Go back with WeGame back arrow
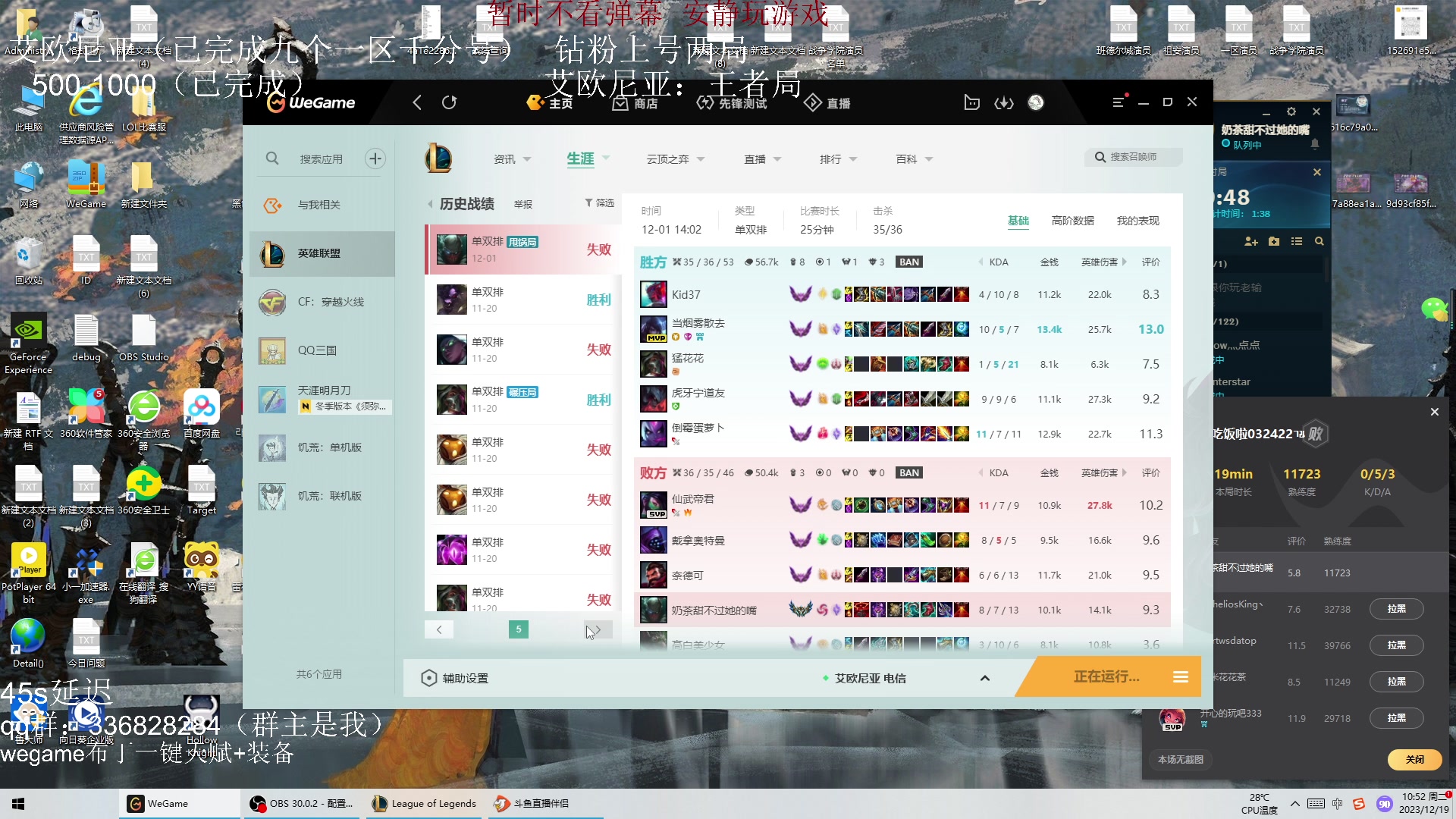This screenshot has width=1456, height=819. pyautogui.click(x=417, y=102)
